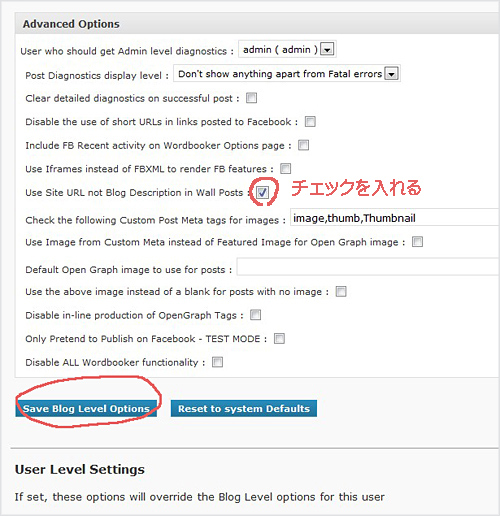
Task: Tick Use above image for posts with no image
Action: 341,291
